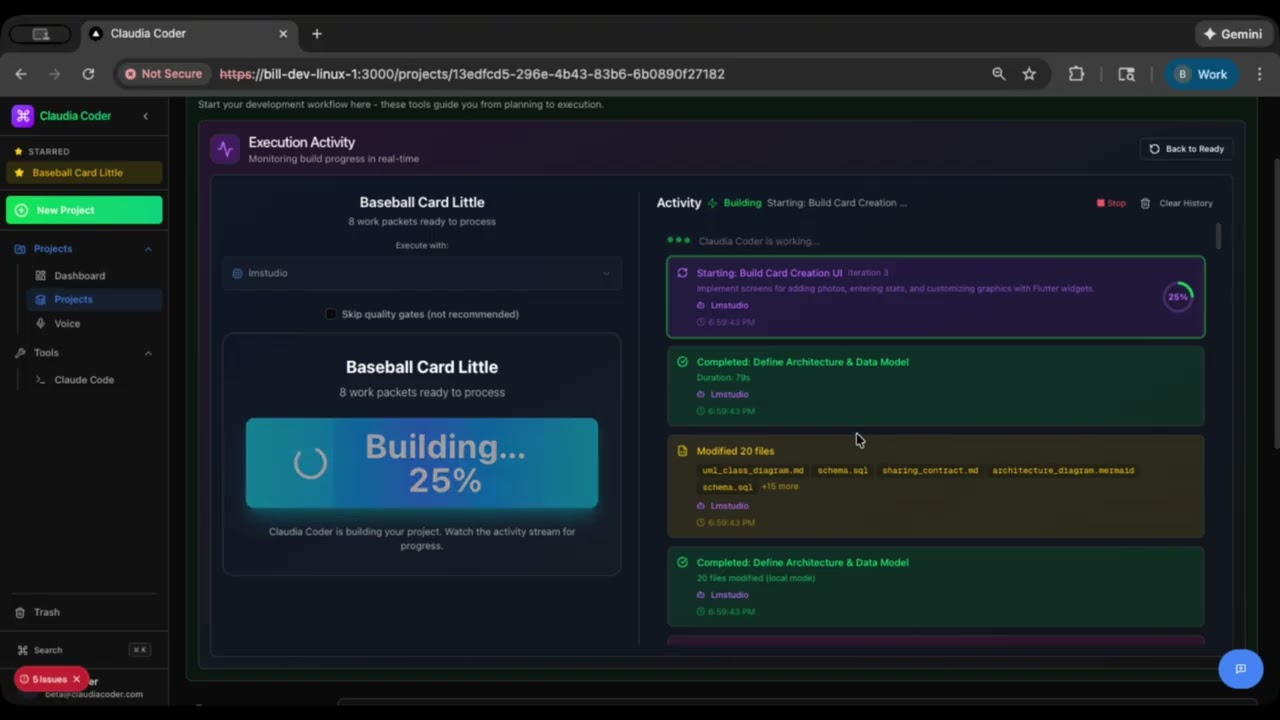Click the zoom magnifier icon in address bar
This screenshot has width=1280, height=720.
[x=998, y=74]
